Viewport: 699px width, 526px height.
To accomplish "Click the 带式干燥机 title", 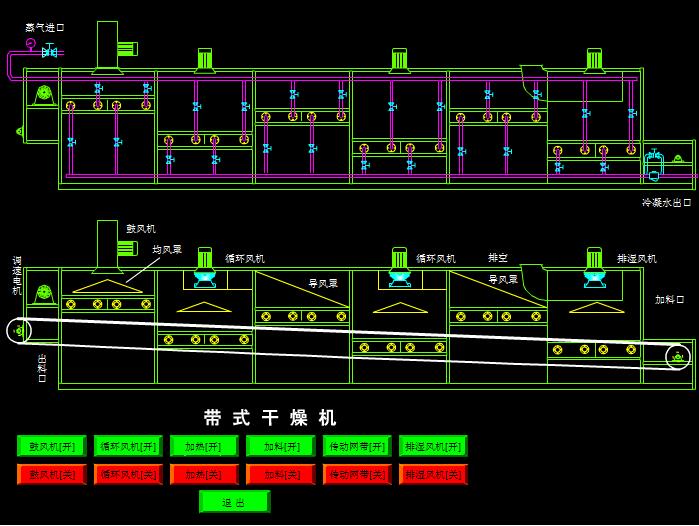I will tap(270, 418).
